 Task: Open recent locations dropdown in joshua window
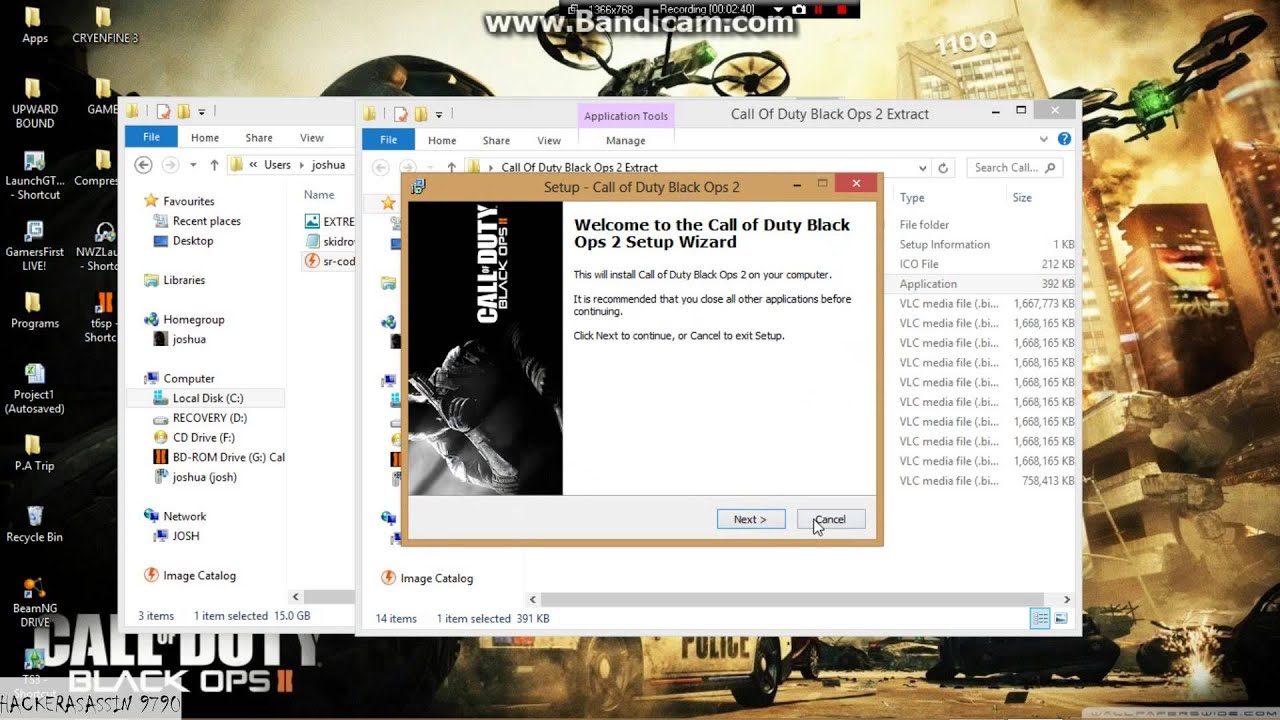(x=194, y=165)
